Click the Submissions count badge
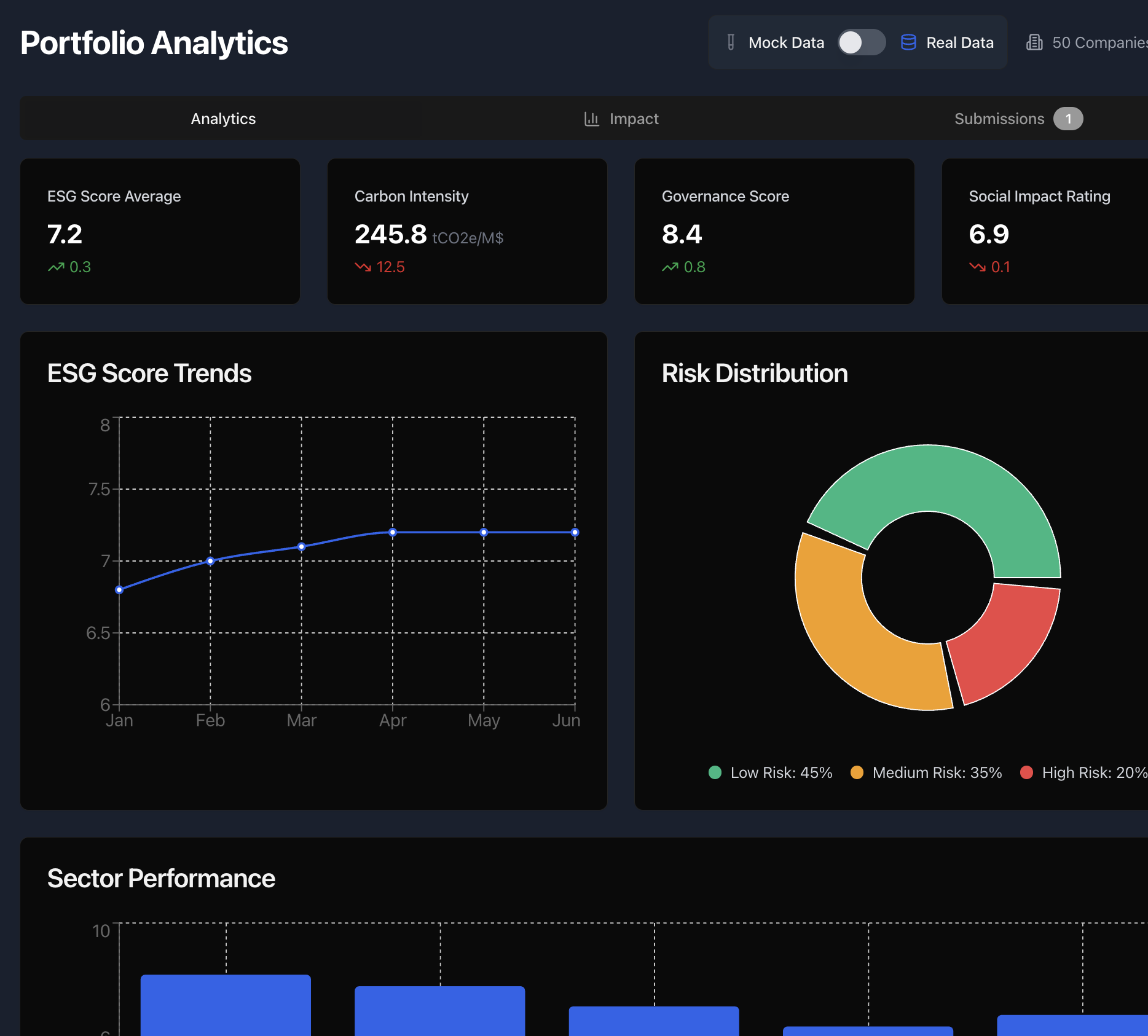 [x=1068, y=119]
